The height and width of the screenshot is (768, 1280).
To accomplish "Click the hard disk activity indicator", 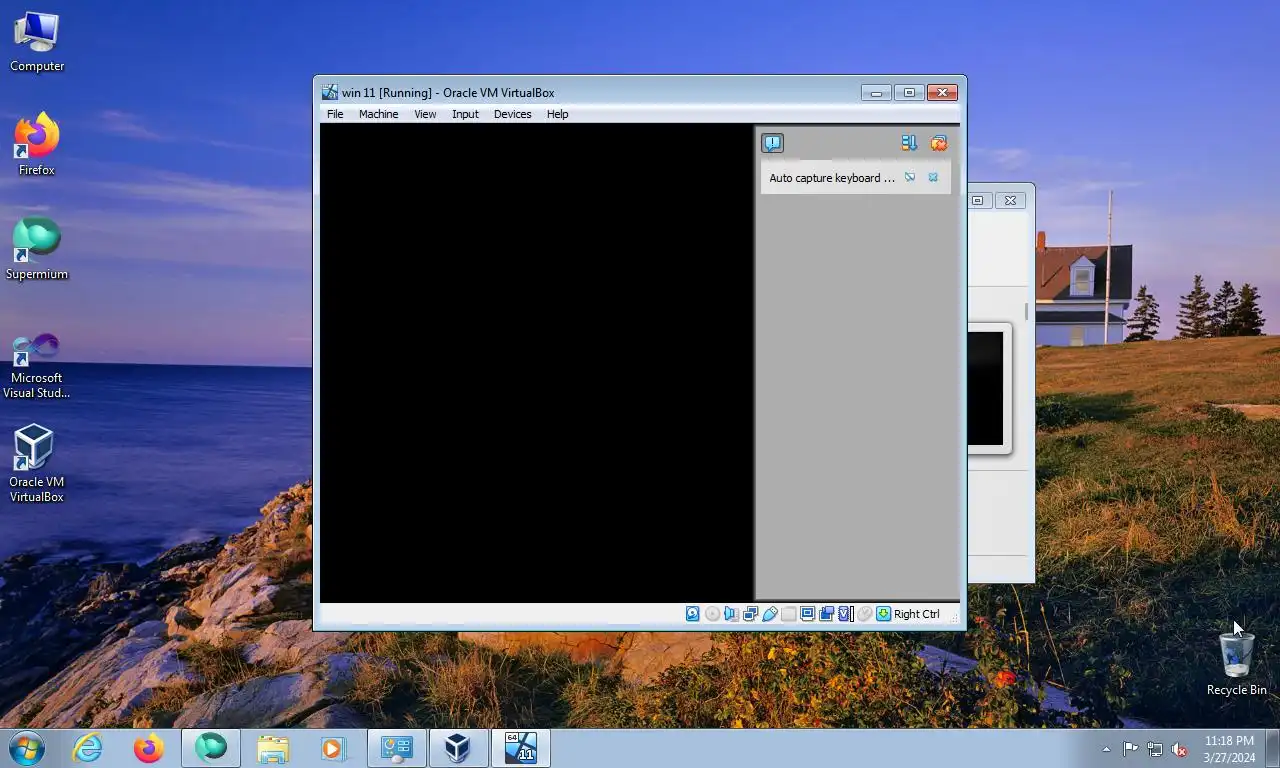I will click(692, 614).
